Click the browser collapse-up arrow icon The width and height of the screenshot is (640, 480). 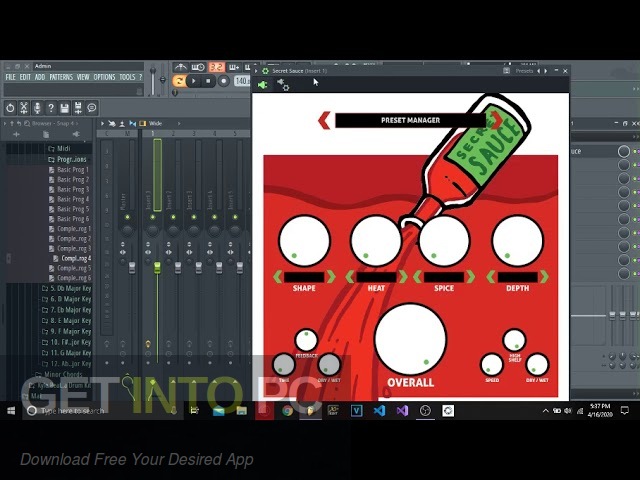coord(12,123)
